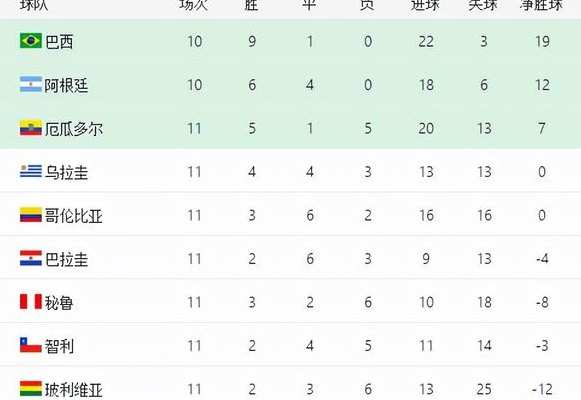Open the 玻利维亚 team page

[x=74, y=389]
